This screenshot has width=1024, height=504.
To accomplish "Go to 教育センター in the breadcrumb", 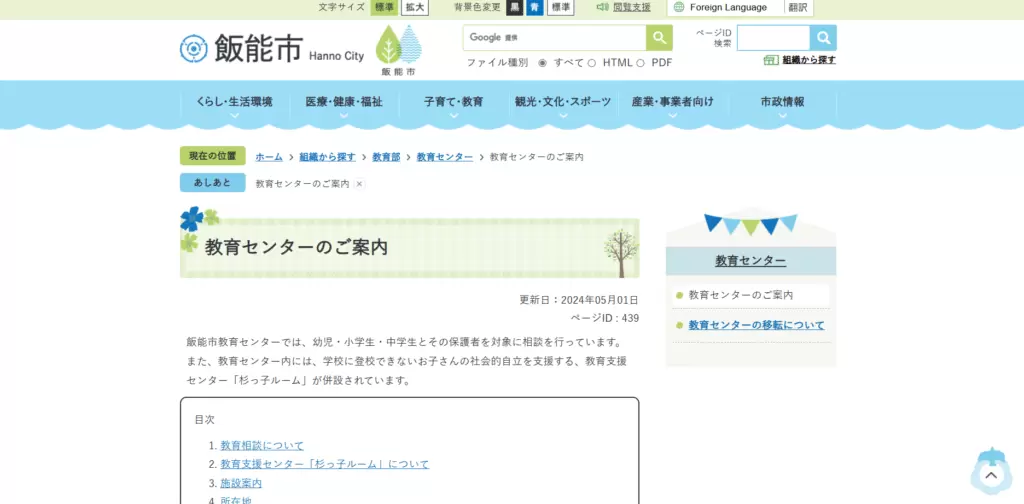I will point(445,157).
